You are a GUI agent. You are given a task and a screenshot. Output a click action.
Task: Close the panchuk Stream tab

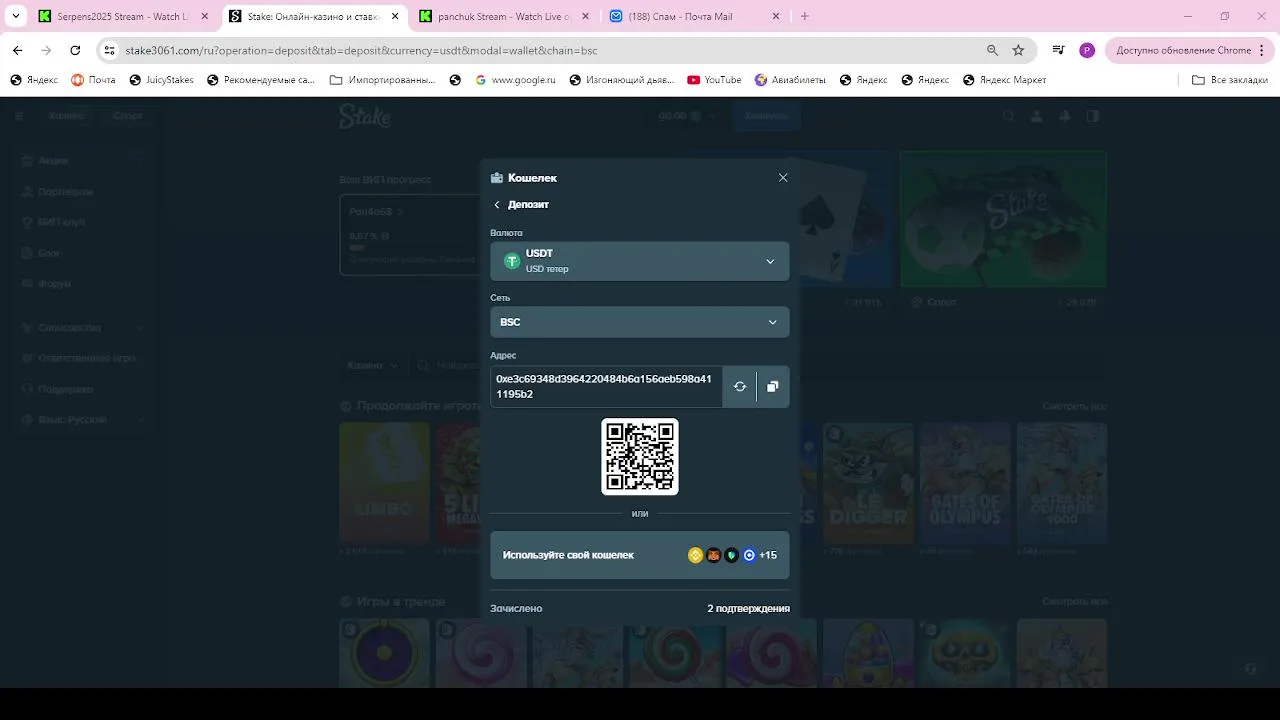(585, 16)
